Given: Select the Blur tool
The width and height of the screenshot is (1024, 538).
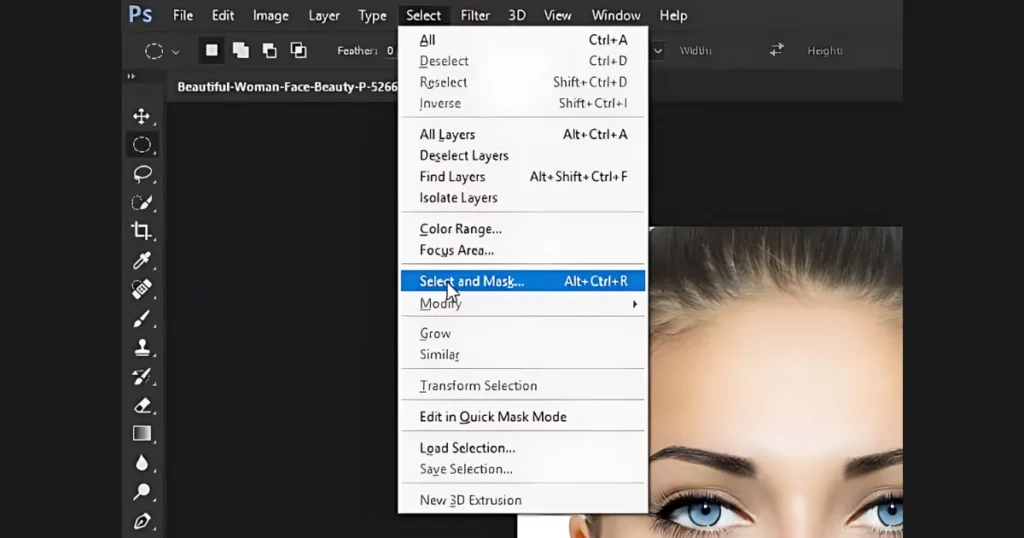Looking at the screenshot, I should pos(142,463).
